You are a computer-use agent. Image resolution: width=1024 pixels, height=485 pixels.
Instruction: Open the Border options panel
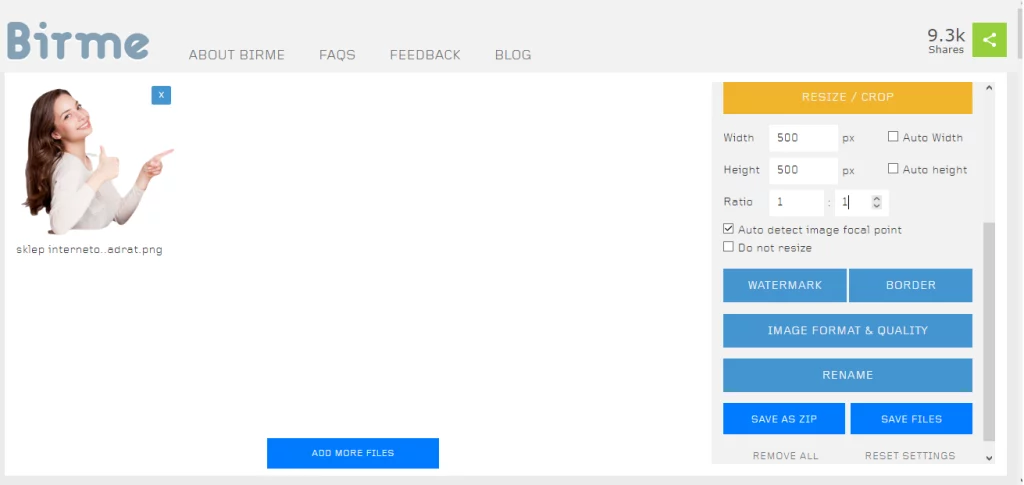(x=910, y=285)
